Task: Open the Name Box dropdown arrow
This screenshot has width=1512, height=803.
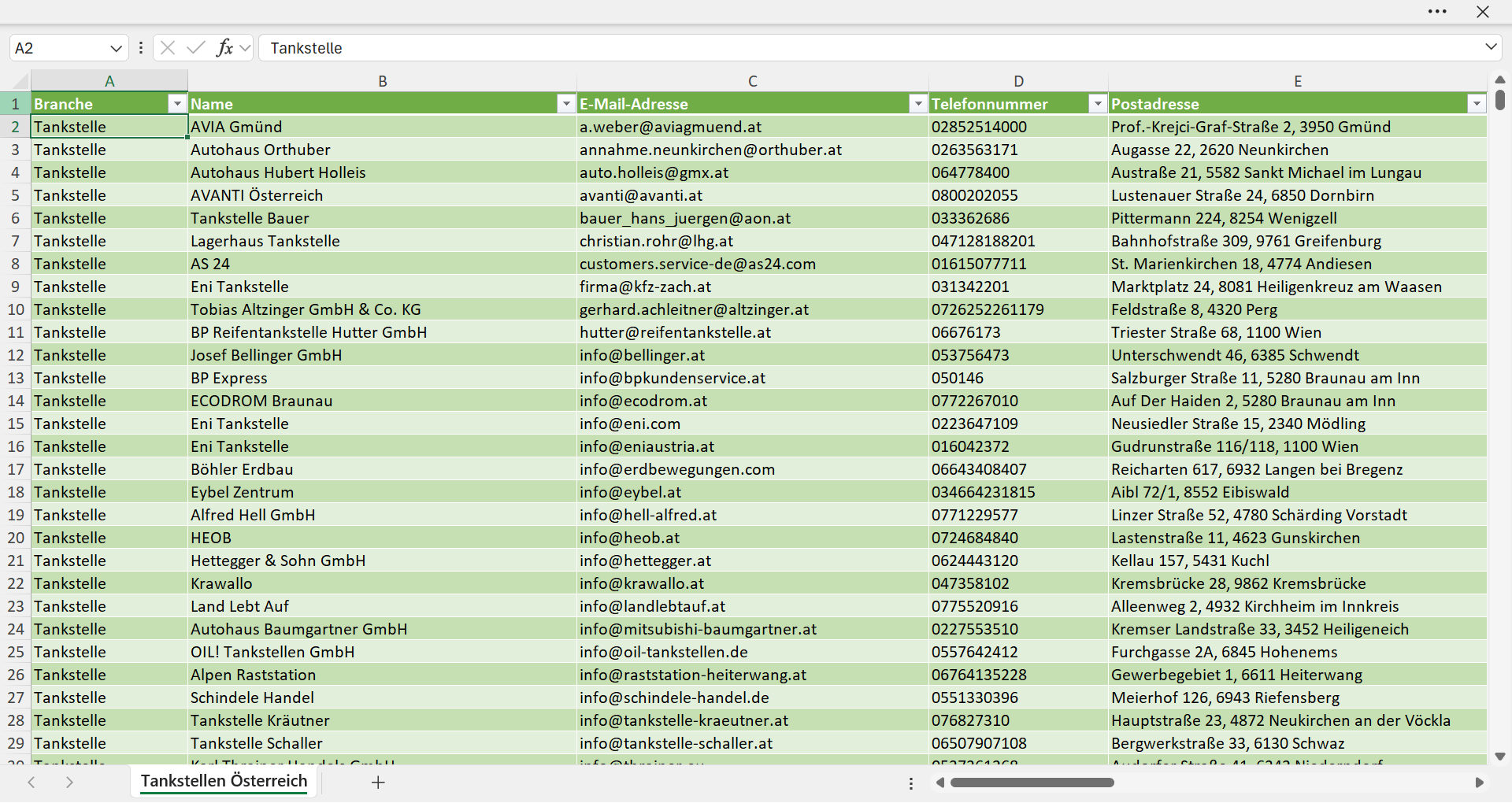Action: 116,48
